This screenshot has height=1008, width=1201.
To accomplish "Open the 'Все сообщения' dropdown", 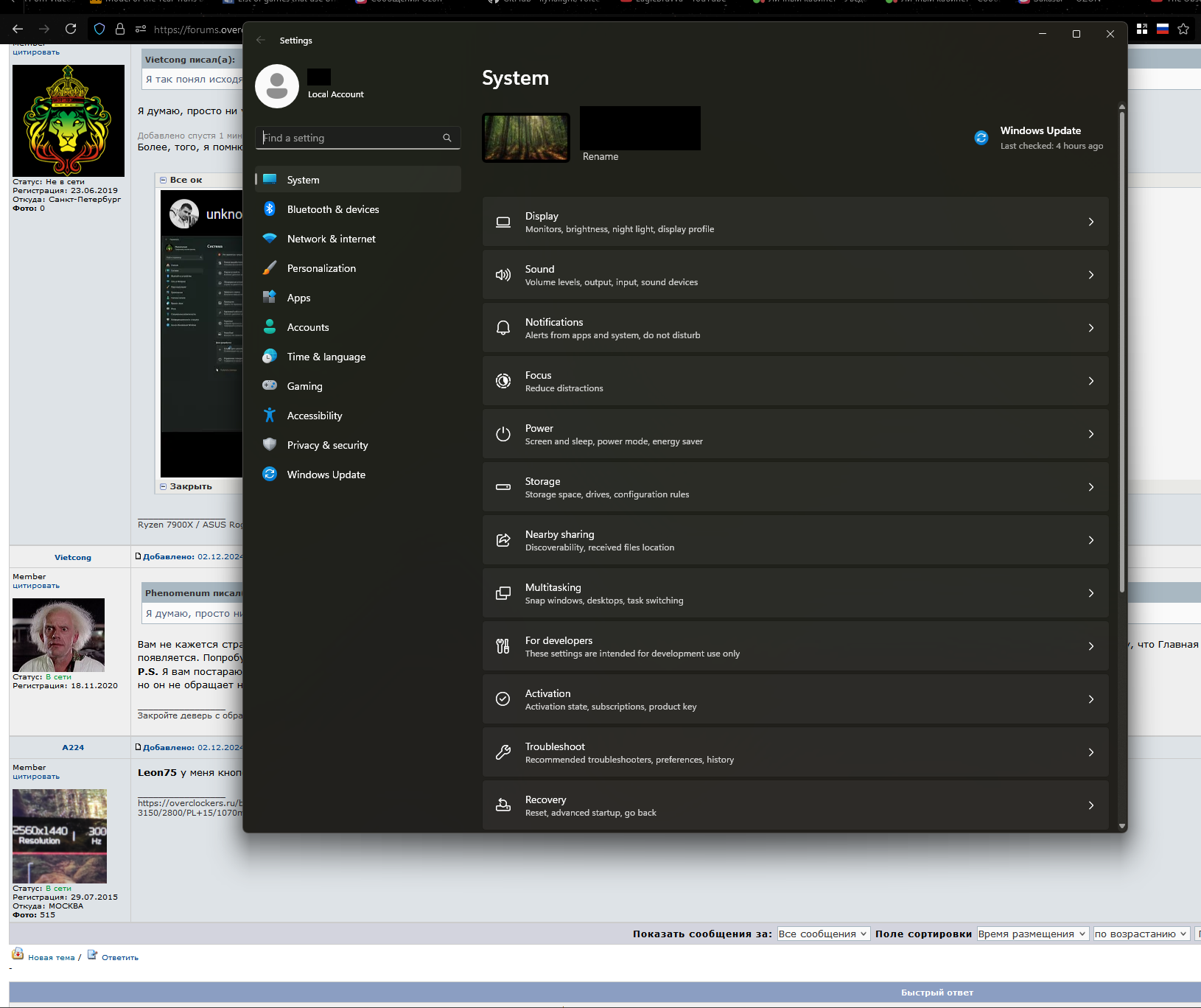I will pyautogui.click(x=824, y=934).
